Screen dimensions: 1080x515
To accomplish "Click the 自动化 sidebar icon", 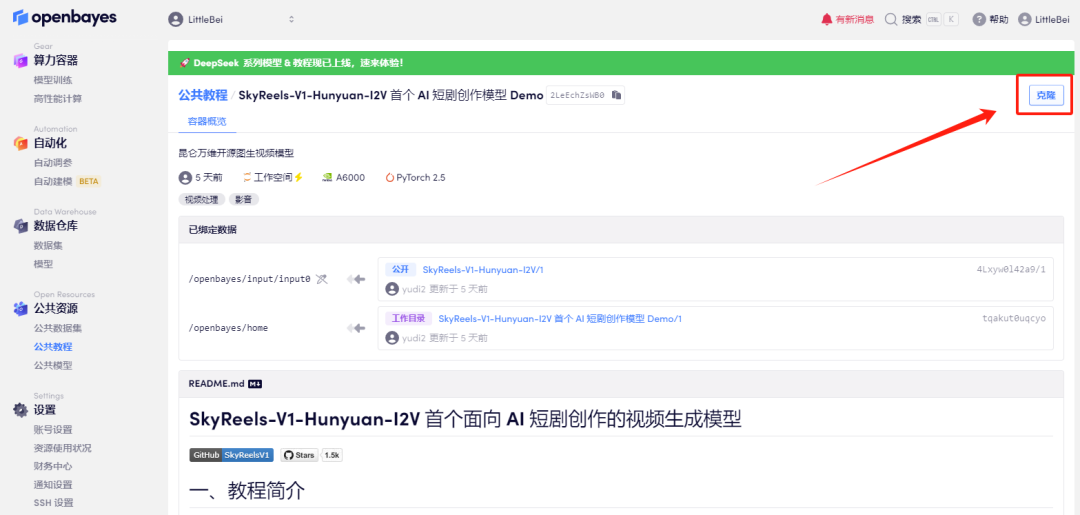I will point(21,143).
